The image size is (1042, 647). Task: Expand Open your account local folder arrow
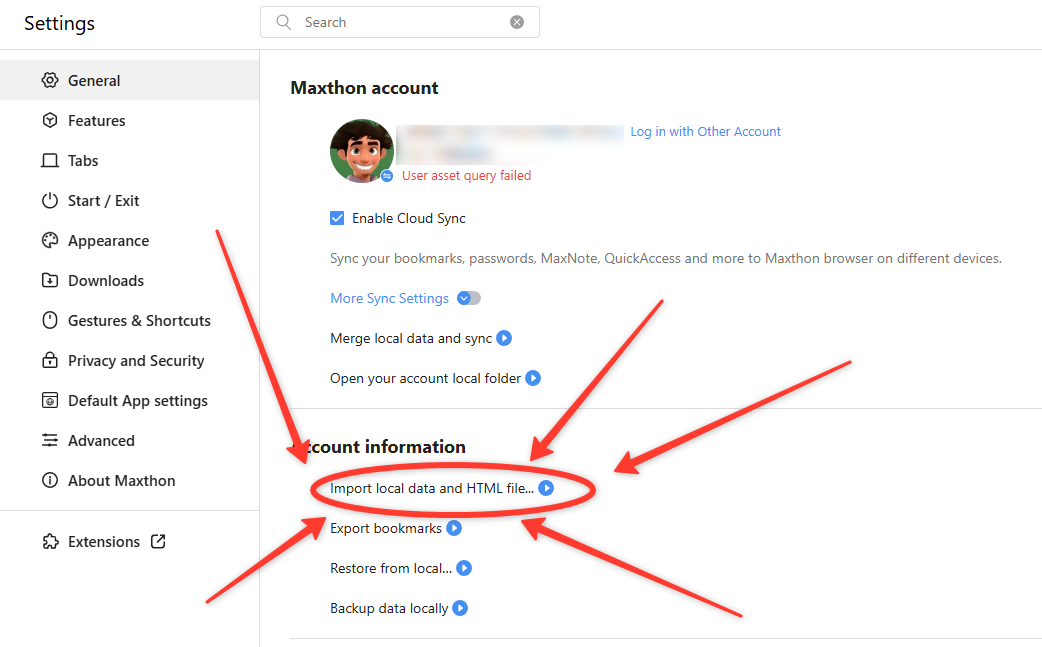click(533, 378)
